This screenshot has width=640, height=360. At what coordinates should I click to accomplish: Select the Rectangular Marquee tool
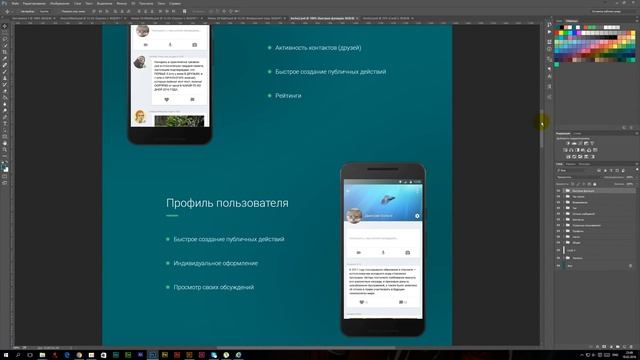(5, 33)
